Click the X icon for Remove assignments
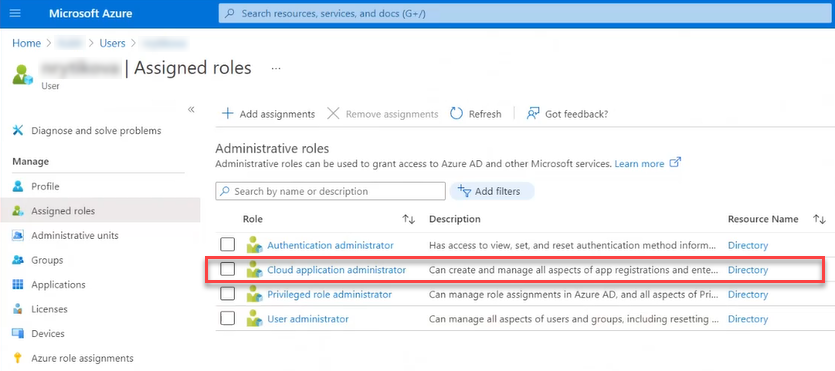The height and width of the screenshot is (371, 835). click(333, 113)
